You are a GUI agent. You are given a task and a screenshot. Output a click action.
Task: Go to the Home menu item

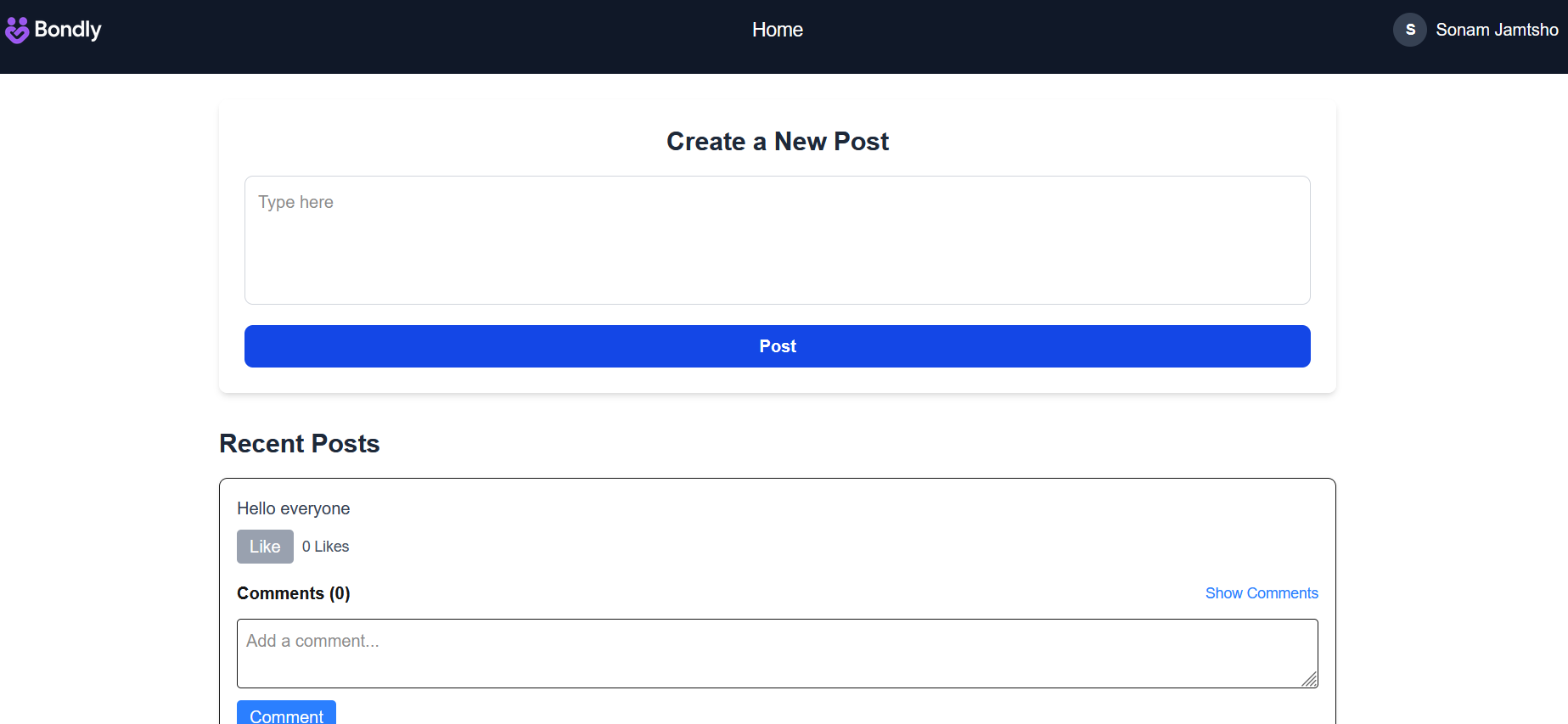tap(777, 30)
